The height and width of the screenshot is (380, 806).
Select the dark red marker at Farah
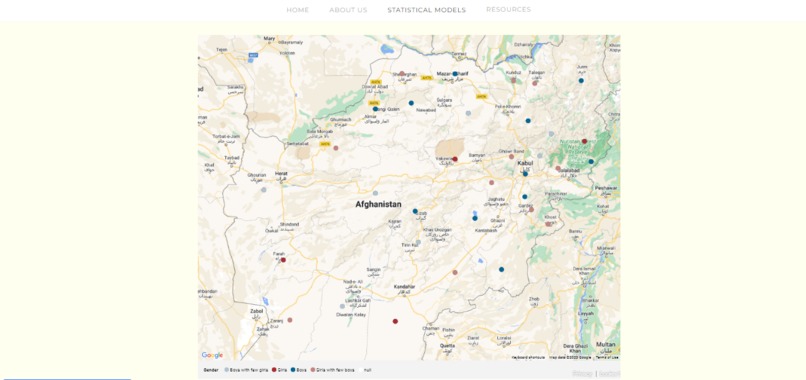pyautogui.click(x=283, y=260)
